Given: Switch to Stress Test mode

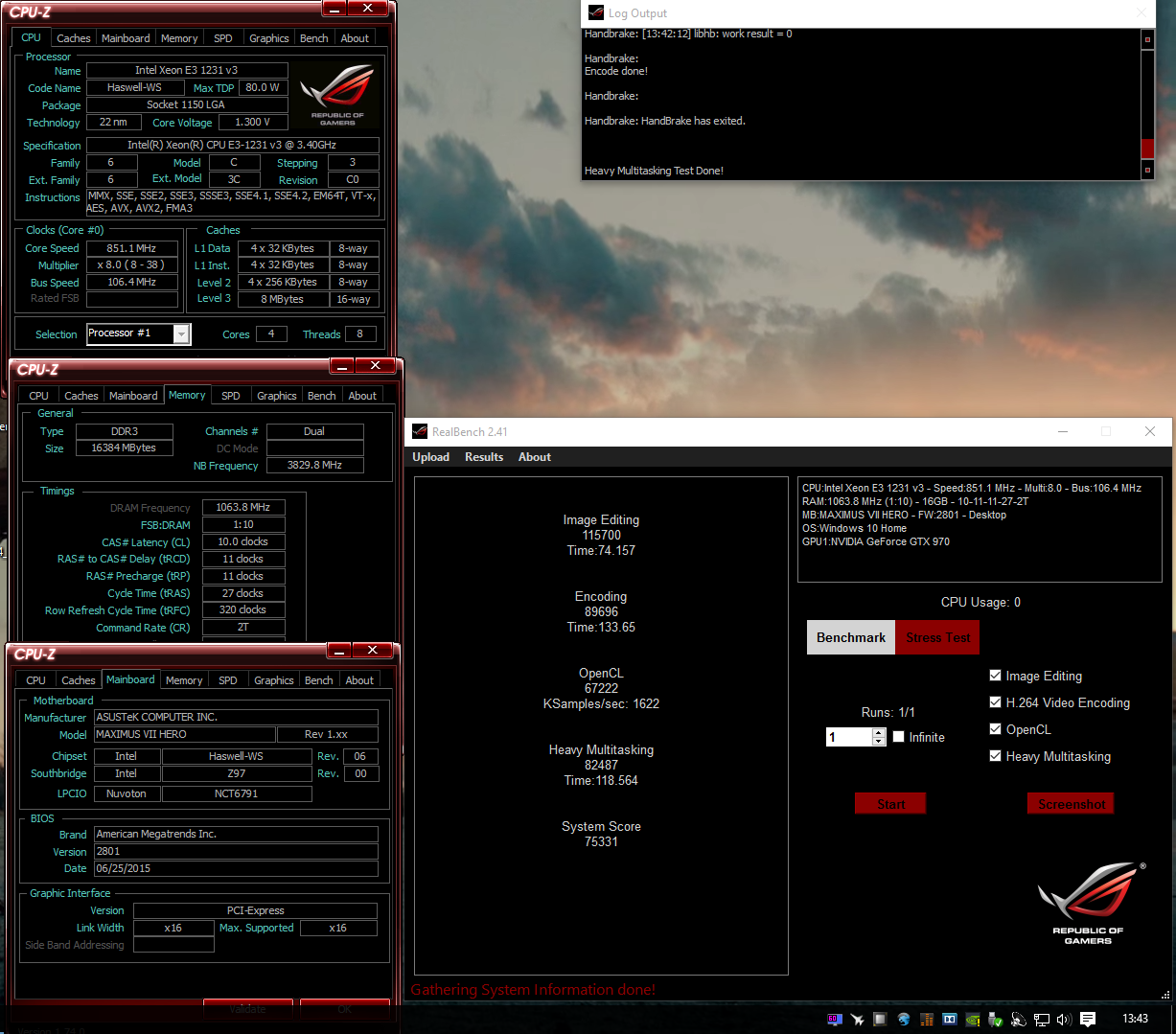Looking at the screenshot, I should pos(938,637).
